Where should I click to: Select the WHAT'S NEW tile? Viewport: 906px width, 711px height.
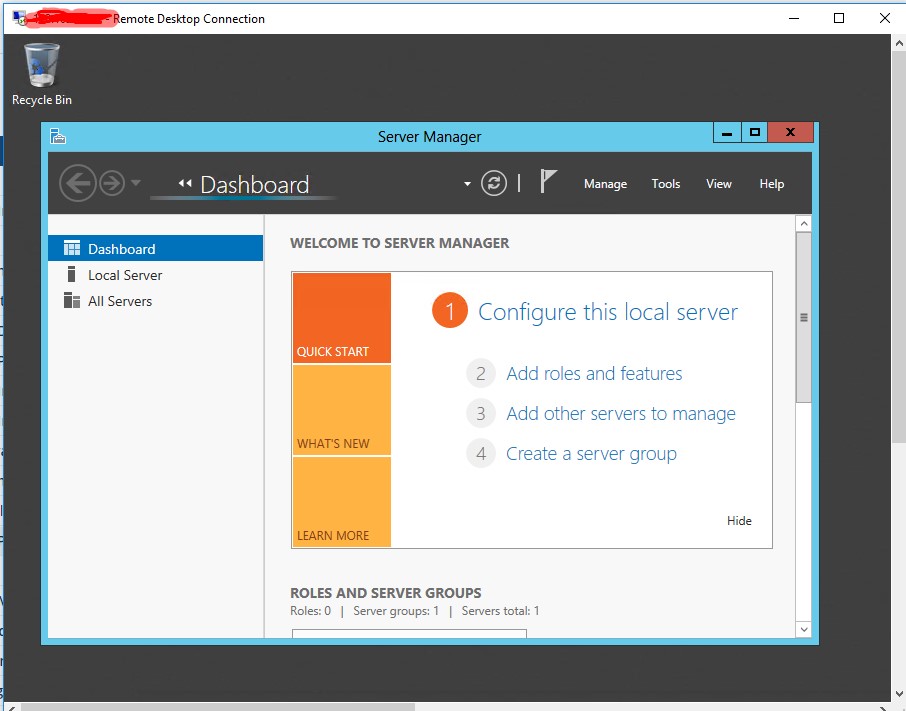pos(341,410)
